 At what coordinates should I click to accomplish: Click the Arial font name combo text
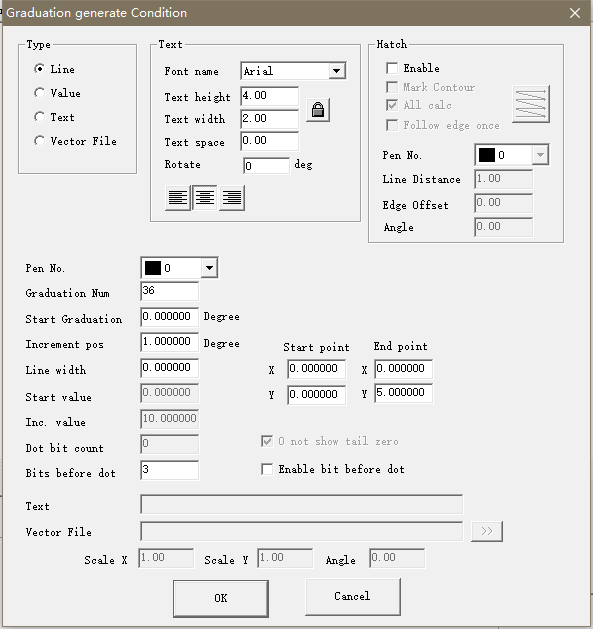coord(258,71)
